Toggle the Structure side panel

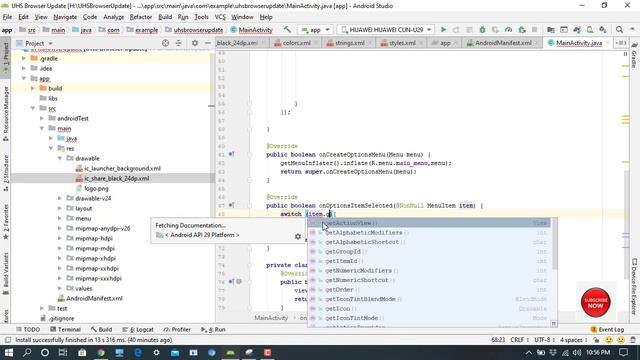(x=6, y=173)
